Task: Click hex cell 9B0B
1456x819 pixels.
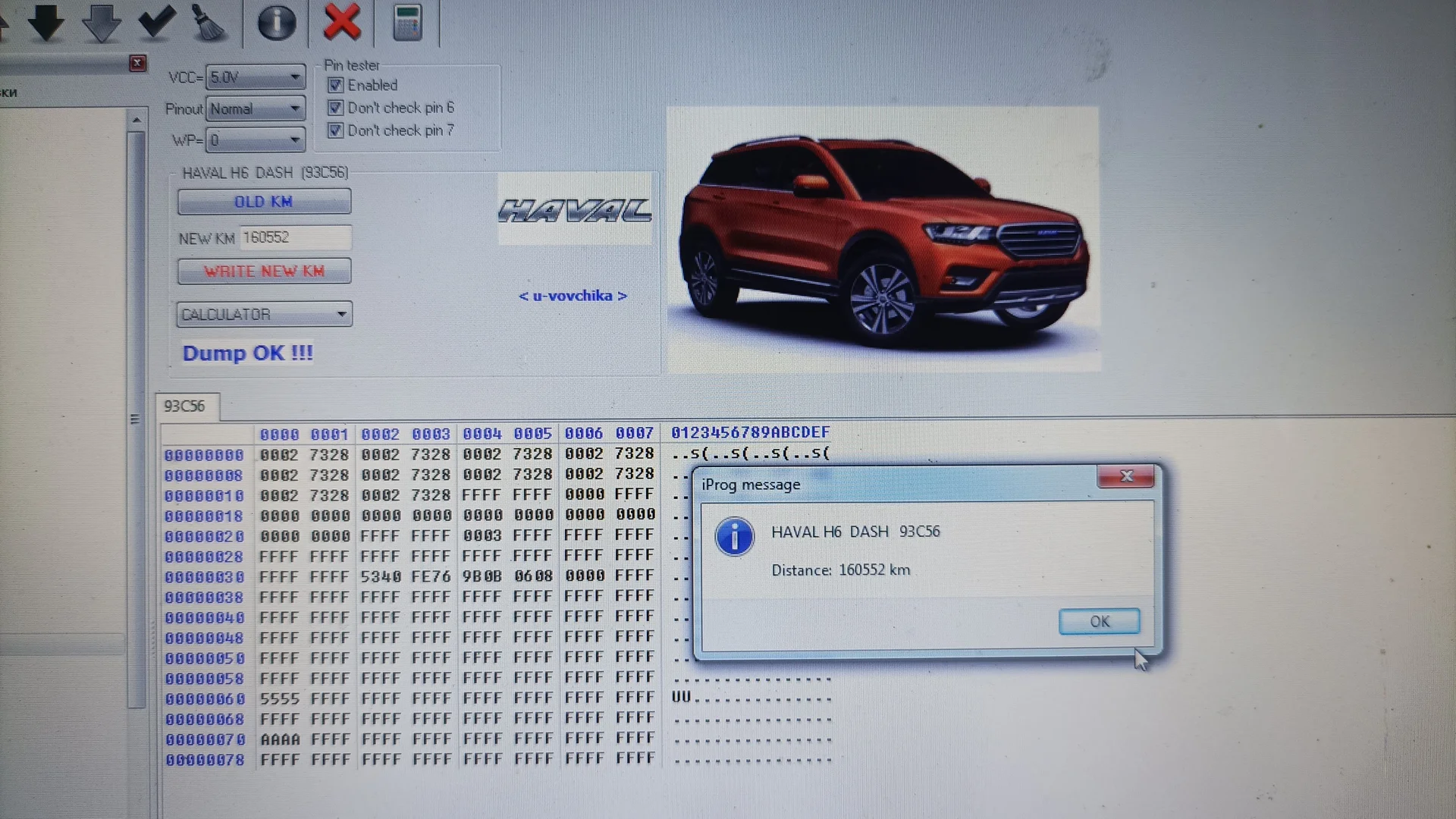Action: (x=482, y=576)
